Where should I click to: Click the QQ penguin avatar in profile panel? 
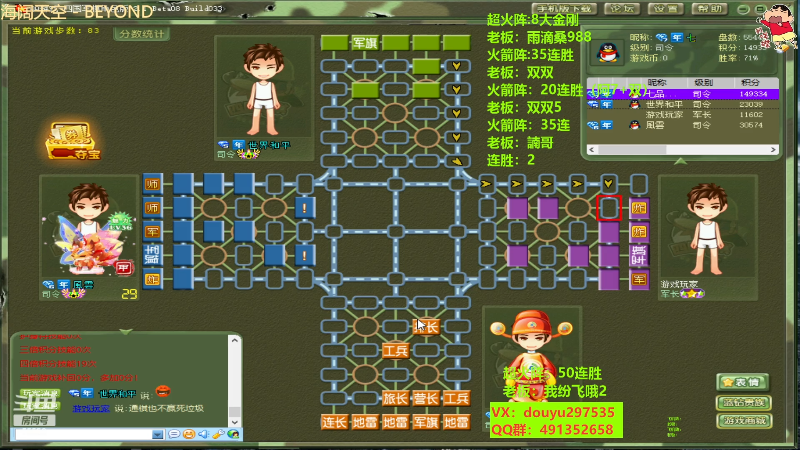(608, 52)
